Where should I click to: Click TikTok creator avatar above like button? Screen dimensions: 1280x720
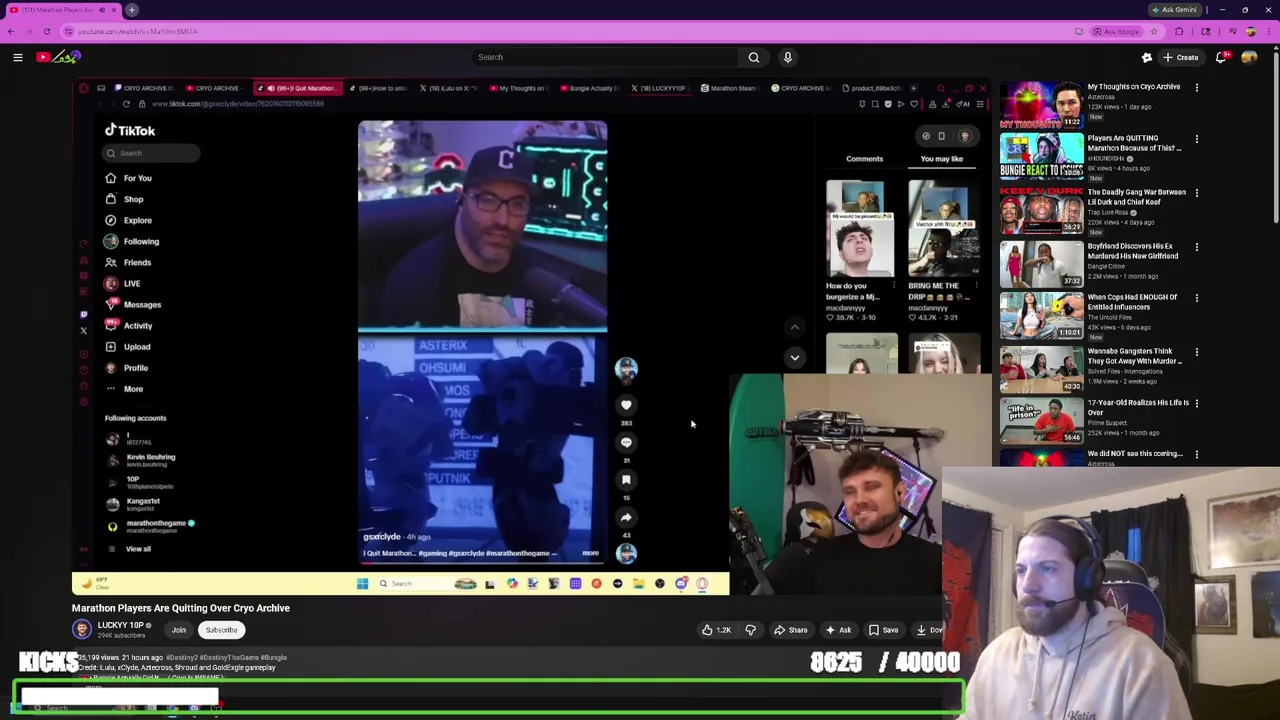click(x=626, y=370)
